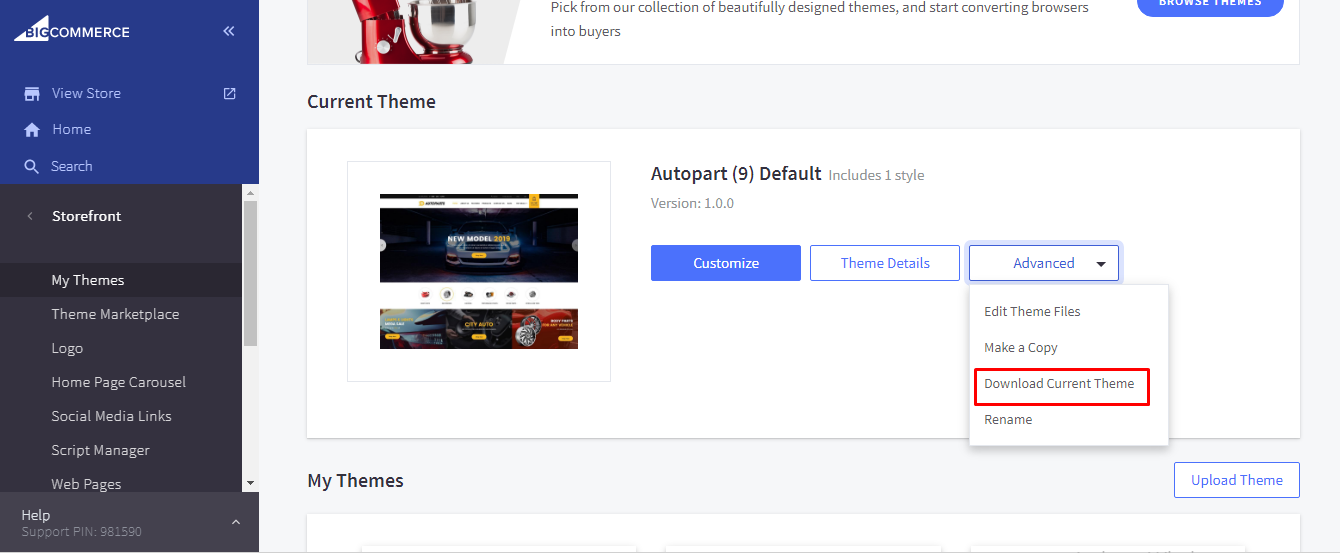1340x553 pixels.
Task: Select Download Current Theme
Action: click(x=1059, y=384)
